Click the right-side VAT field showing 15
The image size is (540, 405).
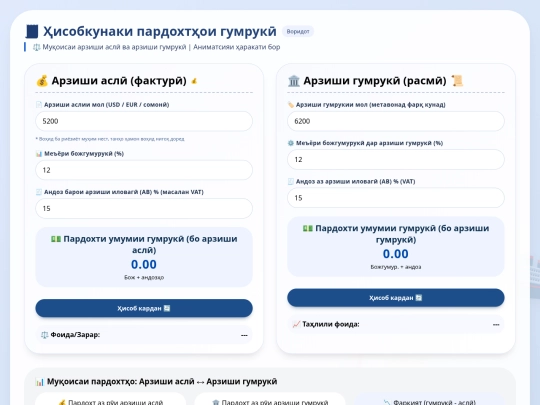[396, 198]
